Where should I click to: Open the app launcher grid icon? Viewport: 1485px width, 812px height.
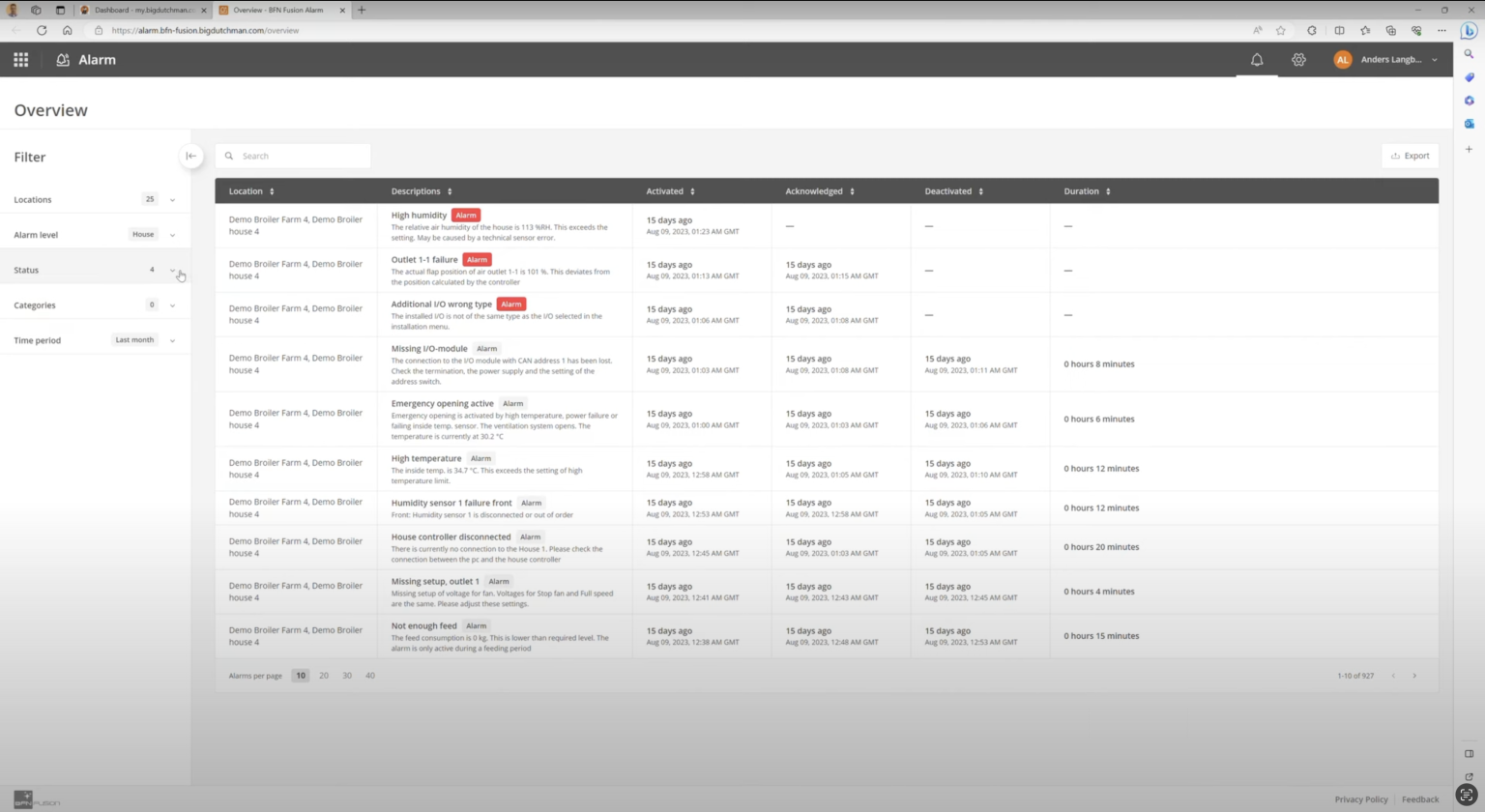(x=20, y=60)
